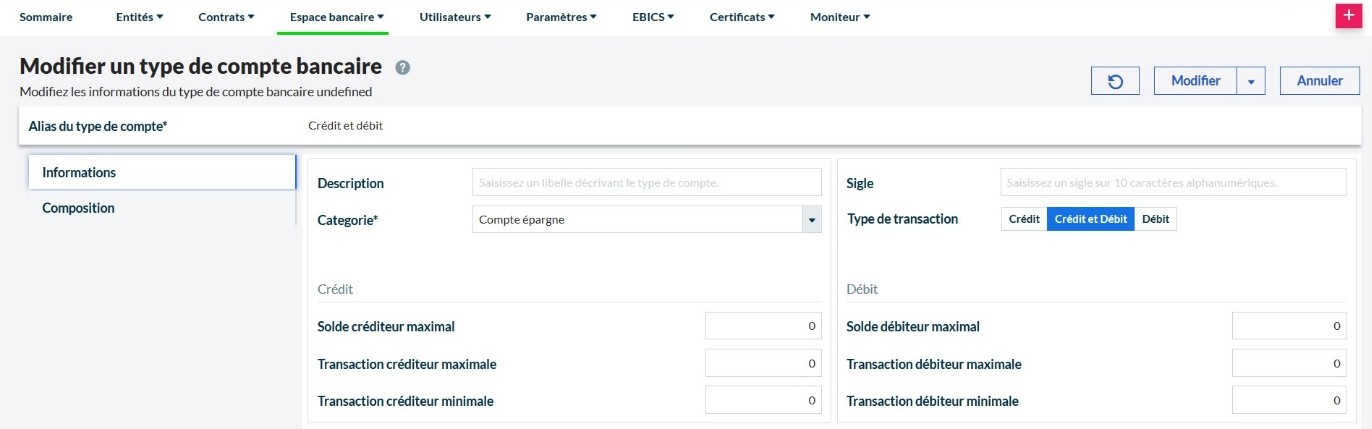Open the Modifier split-button arrow
1372x429 pixels.
tap(1251, 81)
